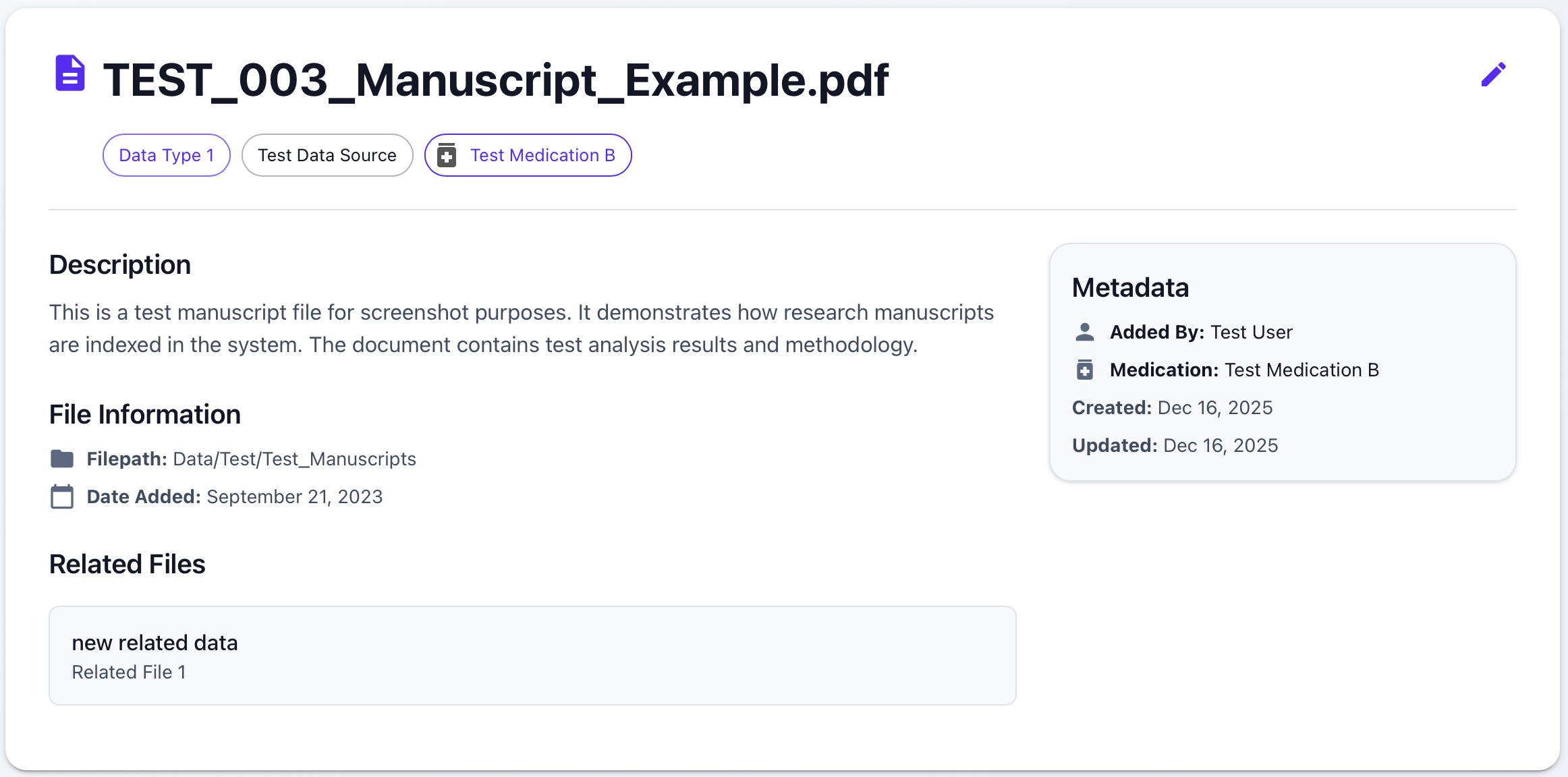Click the Test User name in Metadata
Image resolution: width=1568 pixels, height=777 pixels.
(x=1251, y=331)
